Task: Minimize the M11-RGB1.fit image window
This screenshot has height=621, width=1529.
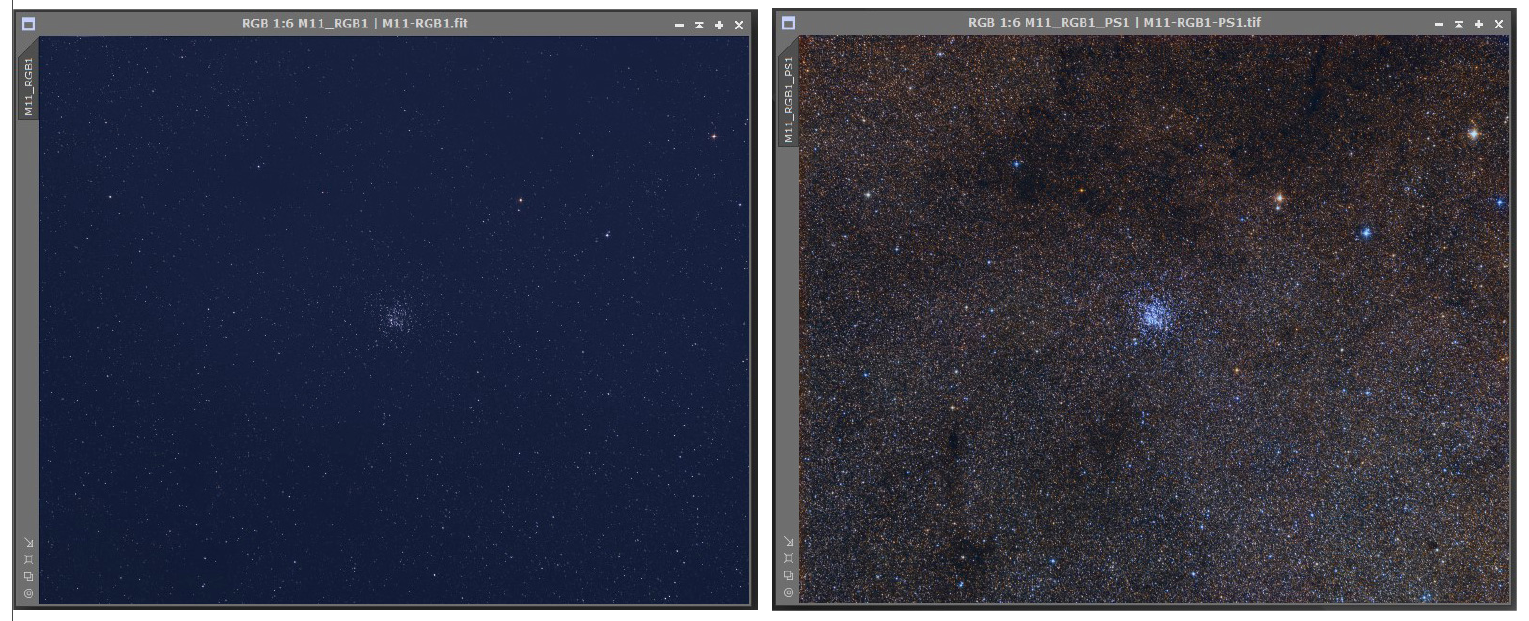Action: (x=680, y=24)
